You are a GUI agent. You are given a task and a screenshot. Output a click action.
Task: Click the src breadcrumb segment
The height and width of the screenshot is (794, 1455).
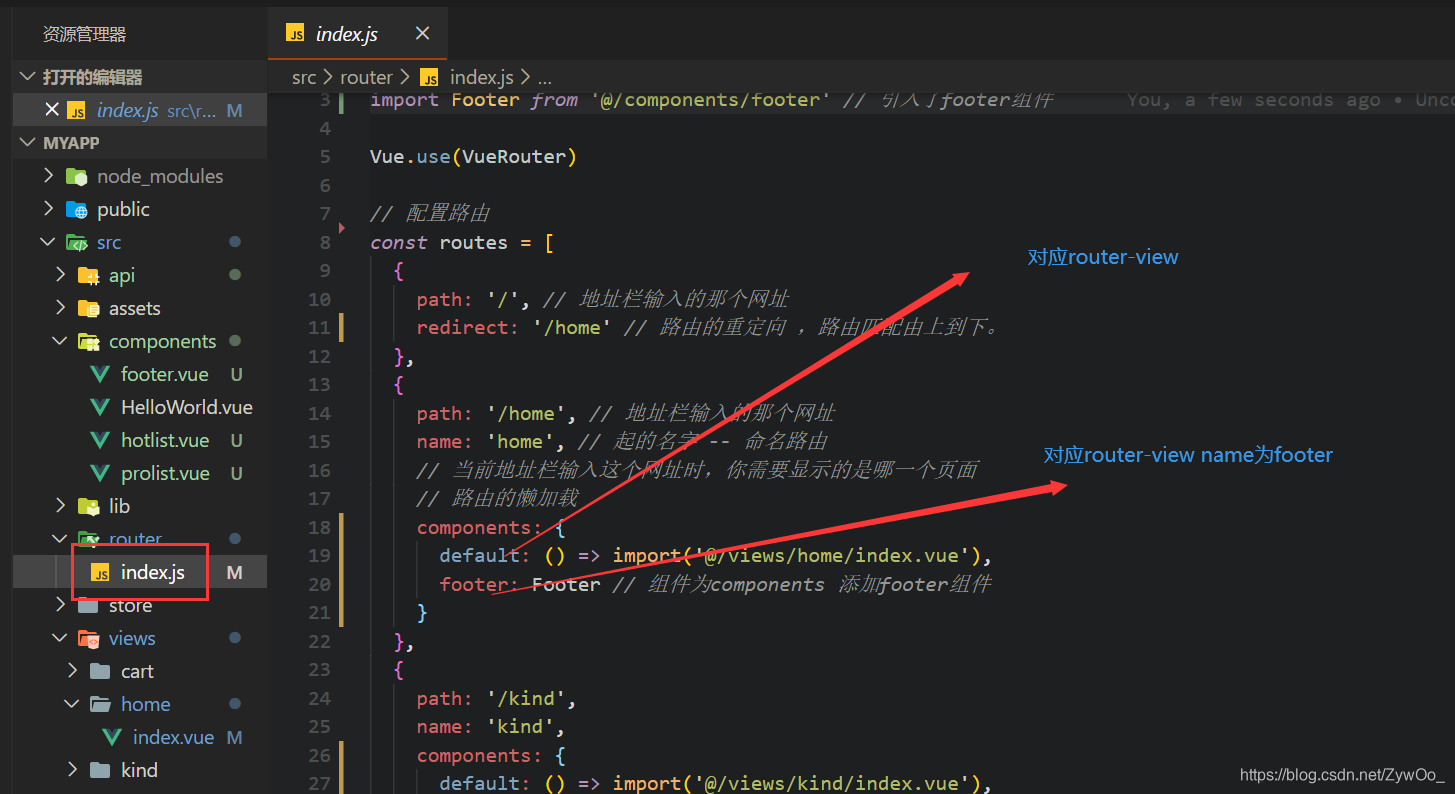tap(304, 77)
